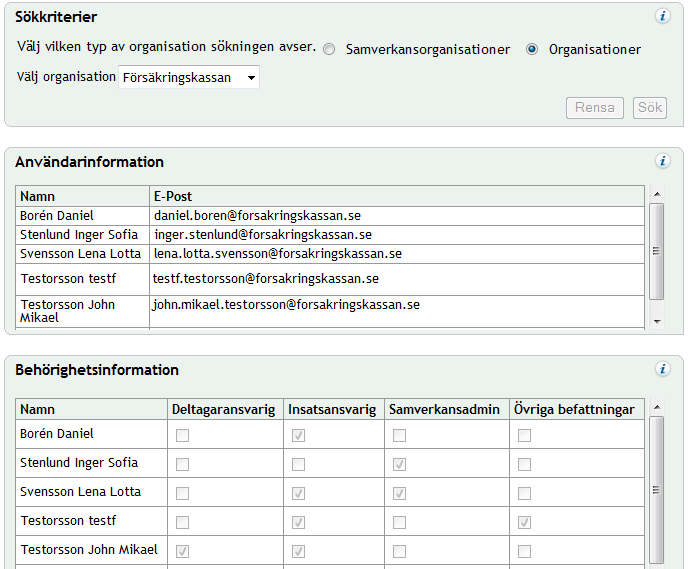Toggle Övriga befattningar checkbox for Testorsson testf

coord(524,522)
